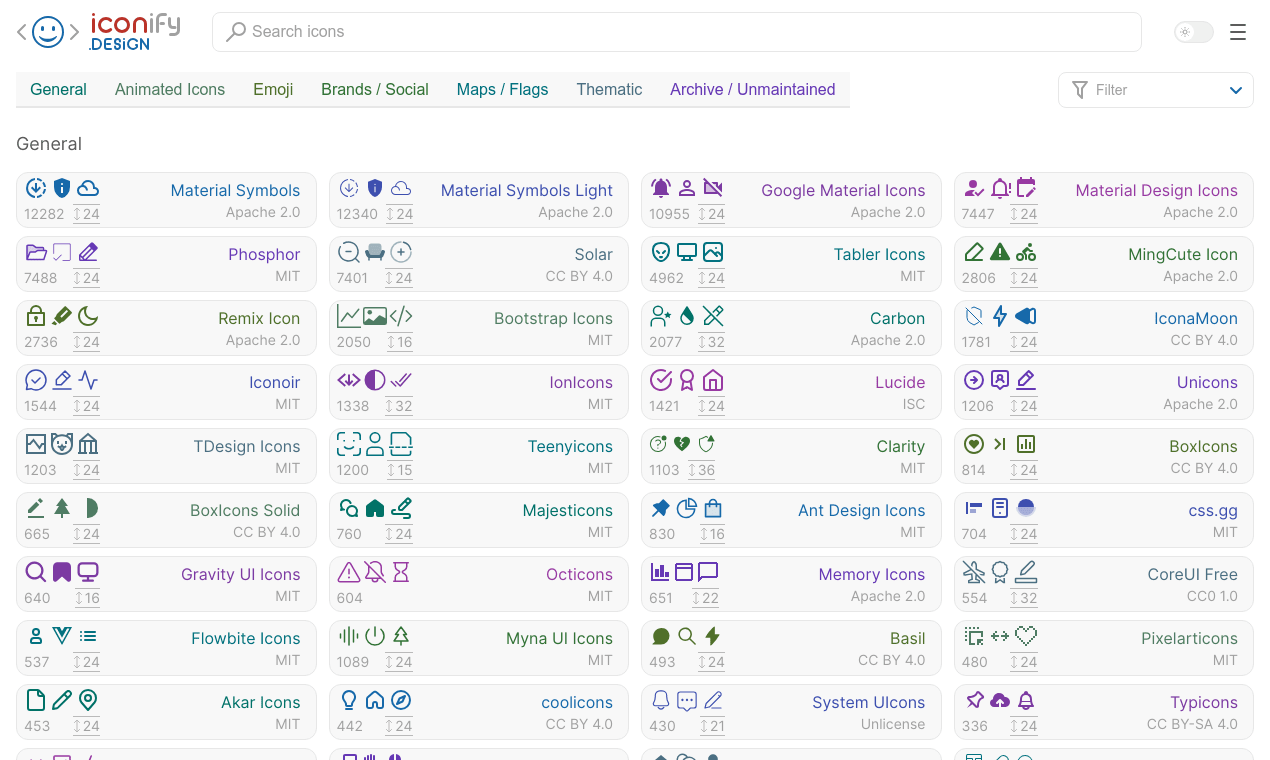Select the General tab
The height and width of the screenshot is (760, 1270).
pyautogui.click(x=58, y=89)
